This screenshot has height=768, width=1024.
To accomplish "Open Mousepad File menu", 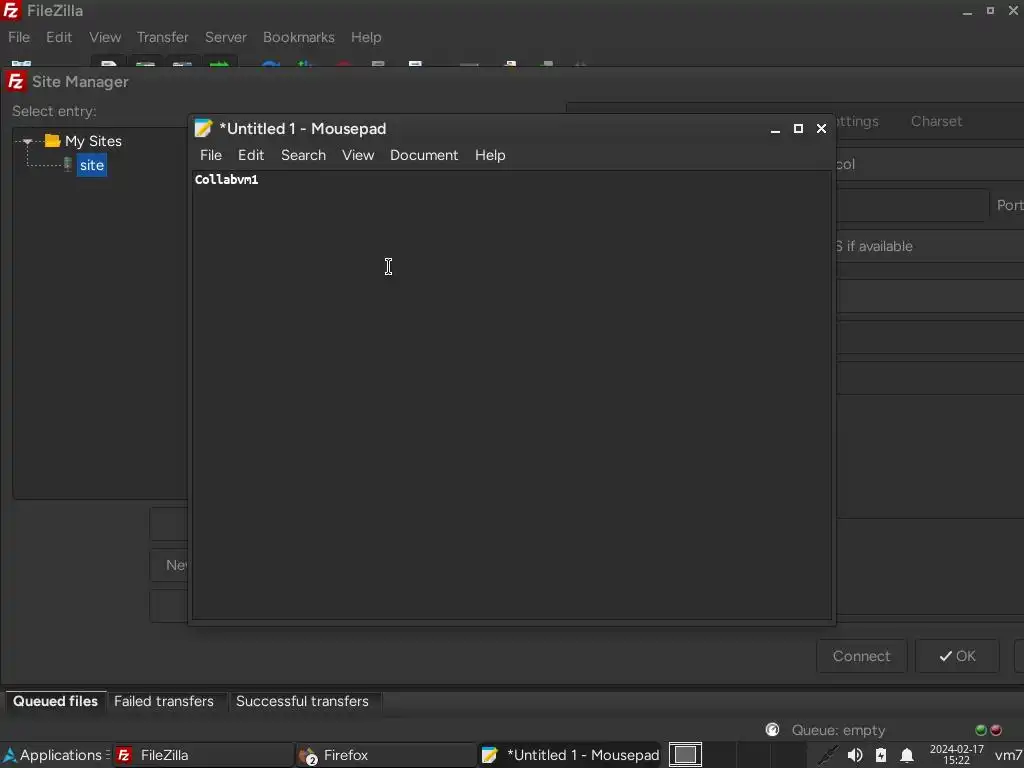I will [x=211, y=155].
